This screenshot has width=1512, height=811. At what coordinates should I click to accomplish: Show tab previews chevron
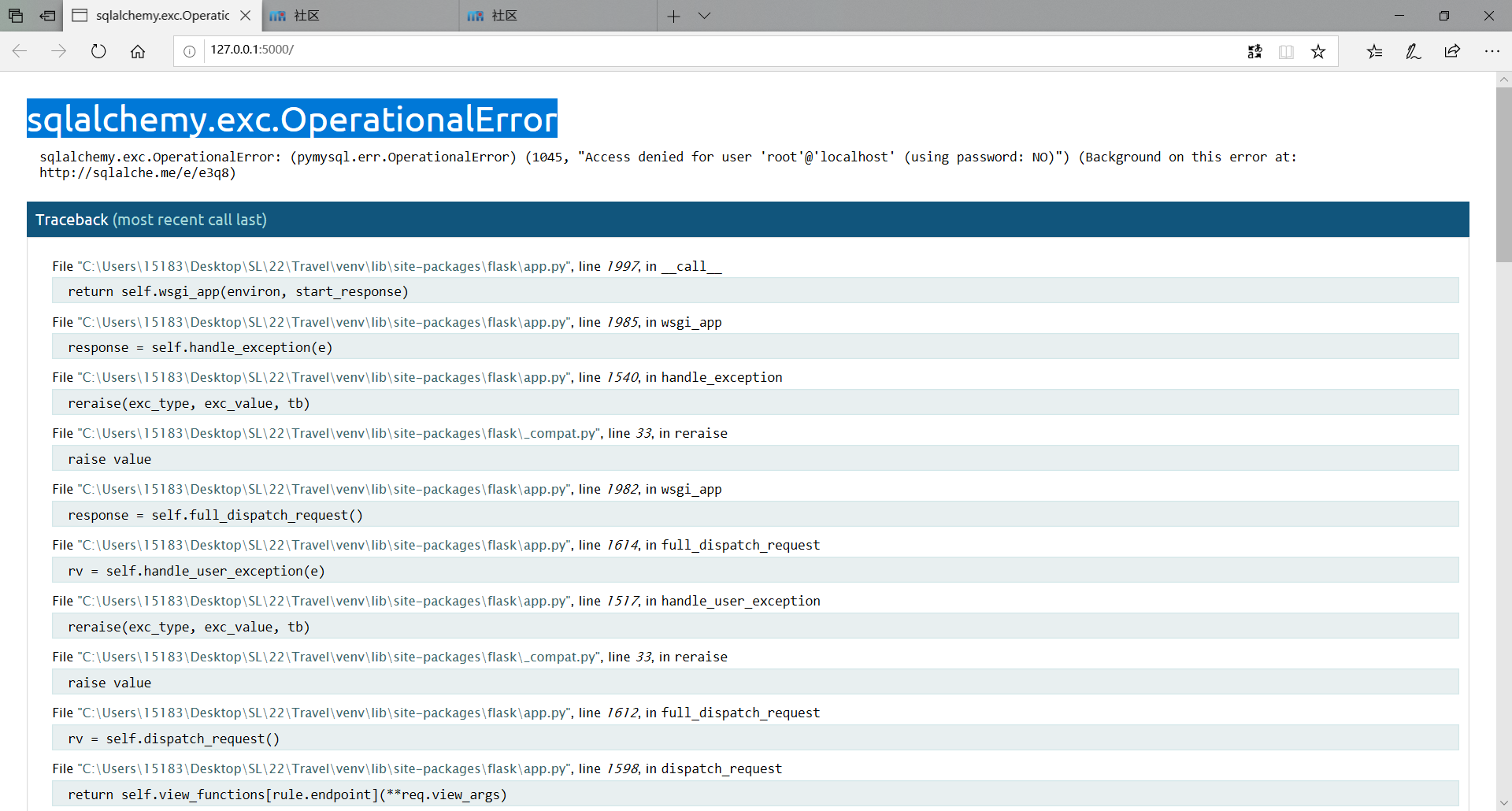point(704,16)
